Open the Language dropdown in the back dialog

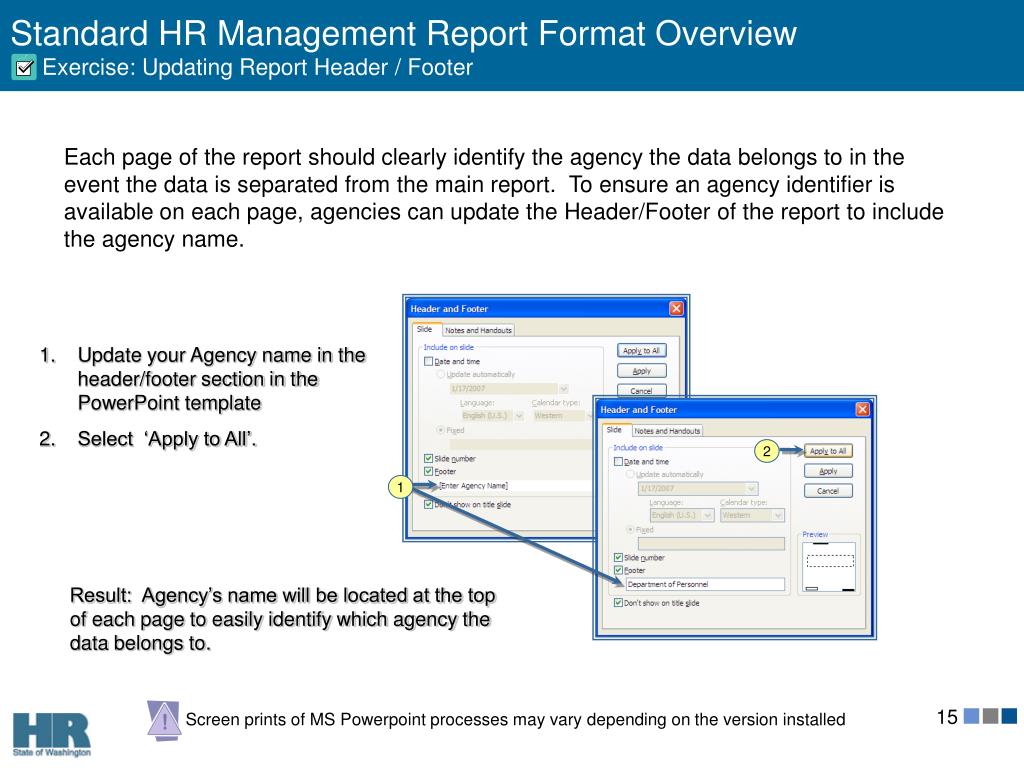[519, 415]
